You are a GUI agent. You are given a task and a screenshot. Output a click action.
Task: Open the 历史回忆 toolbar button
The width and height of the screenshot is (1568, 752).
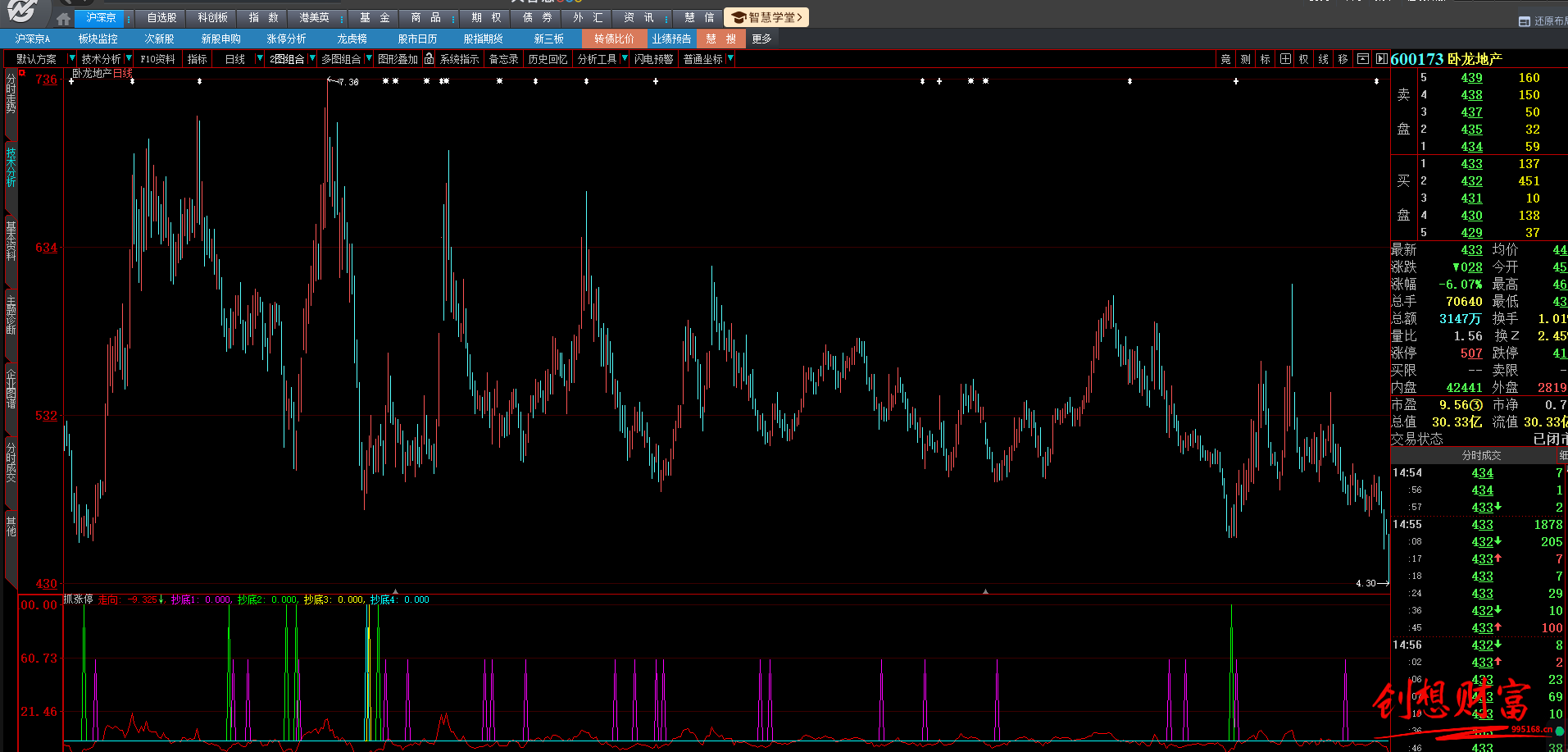tap(548, 59)
